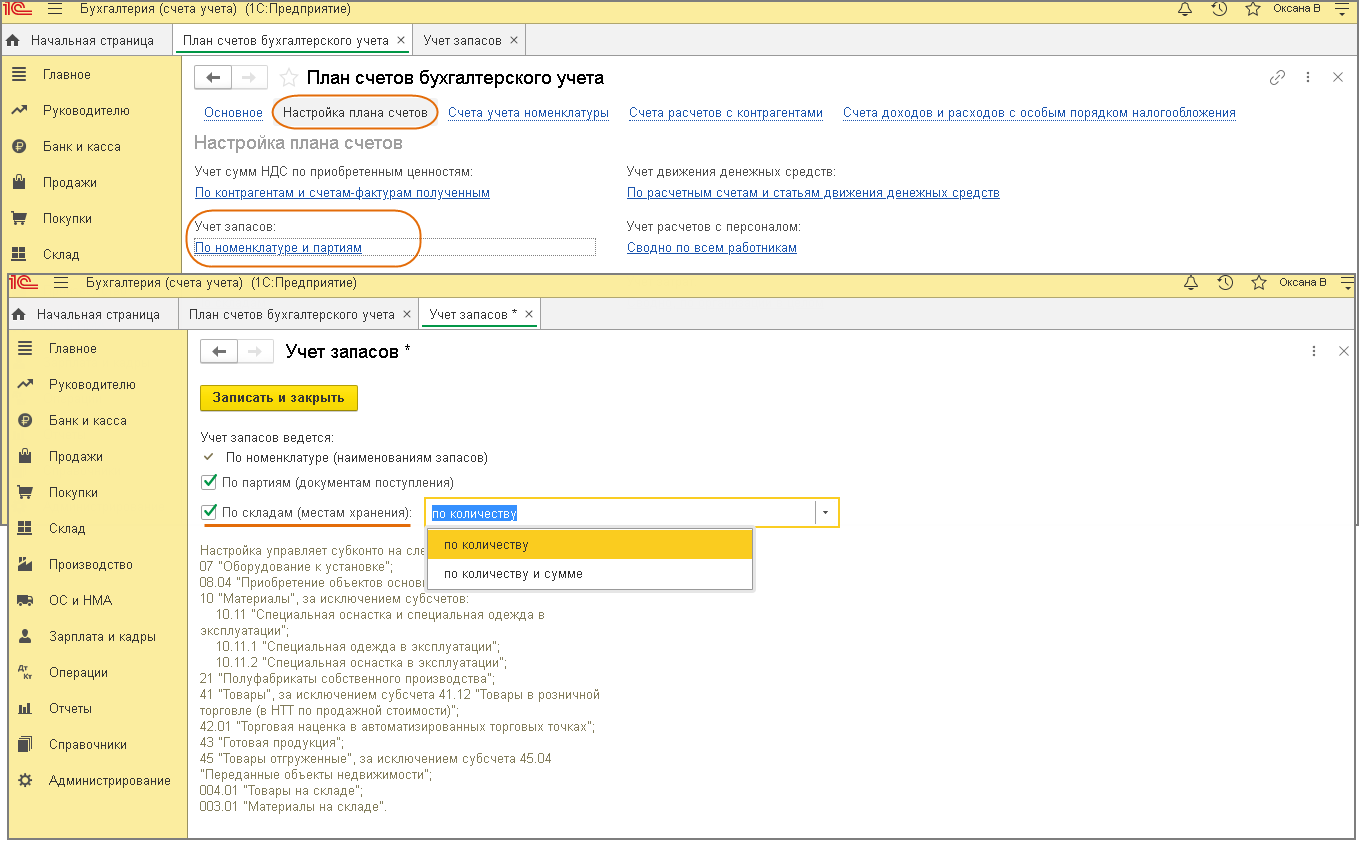Screen dimensions: 1359x842
Task: Open Склад section in lower window sidebar
Action: pos(67,529)
